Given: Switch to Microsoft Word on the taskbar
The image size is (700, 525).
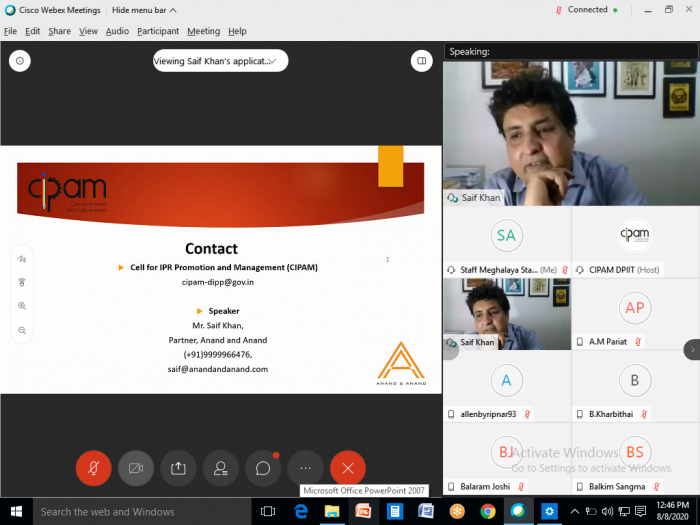Looking at the screenshot, I should click(426, 512).
